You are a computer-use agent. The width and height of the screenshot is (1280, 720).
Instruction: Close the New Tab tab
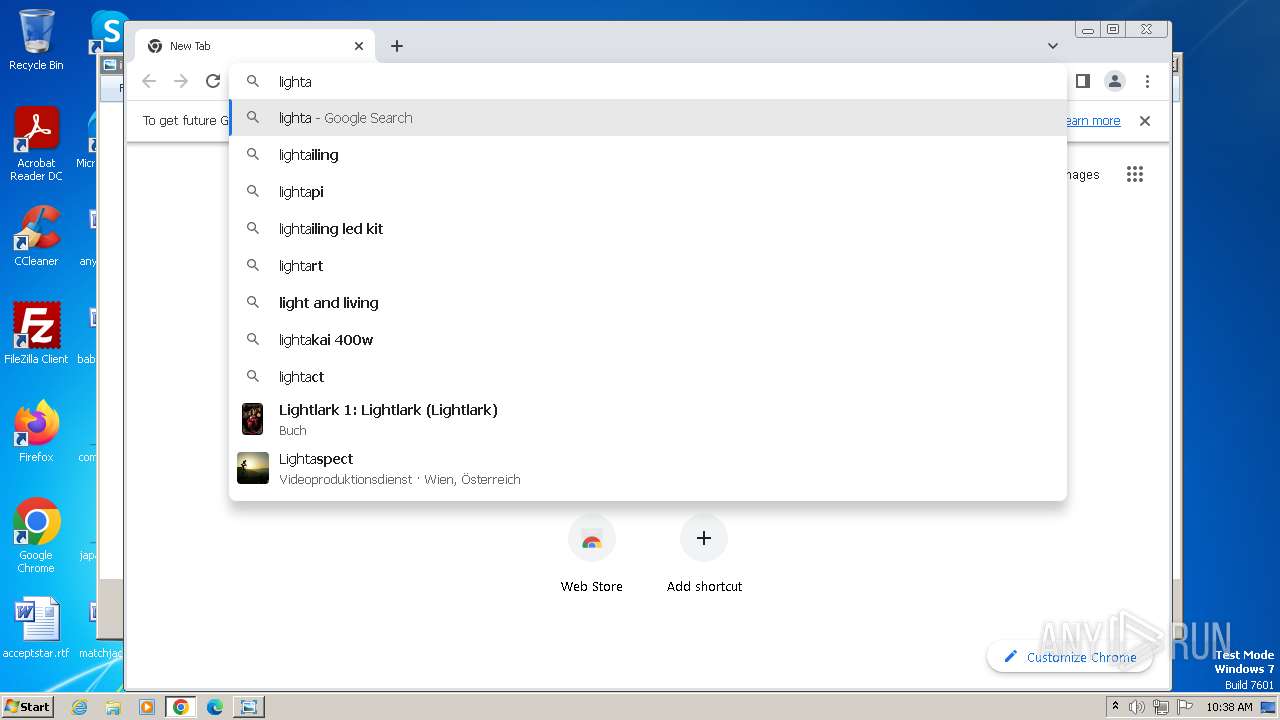click(x=359, y=46)
